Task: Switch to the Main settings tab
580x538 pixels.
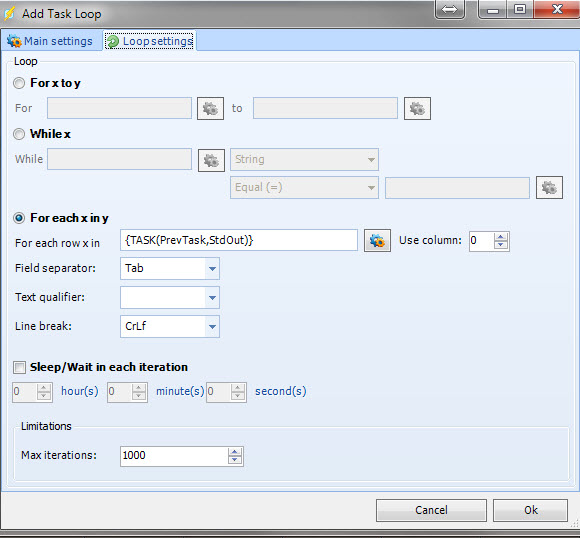Action: coord(51,41)
